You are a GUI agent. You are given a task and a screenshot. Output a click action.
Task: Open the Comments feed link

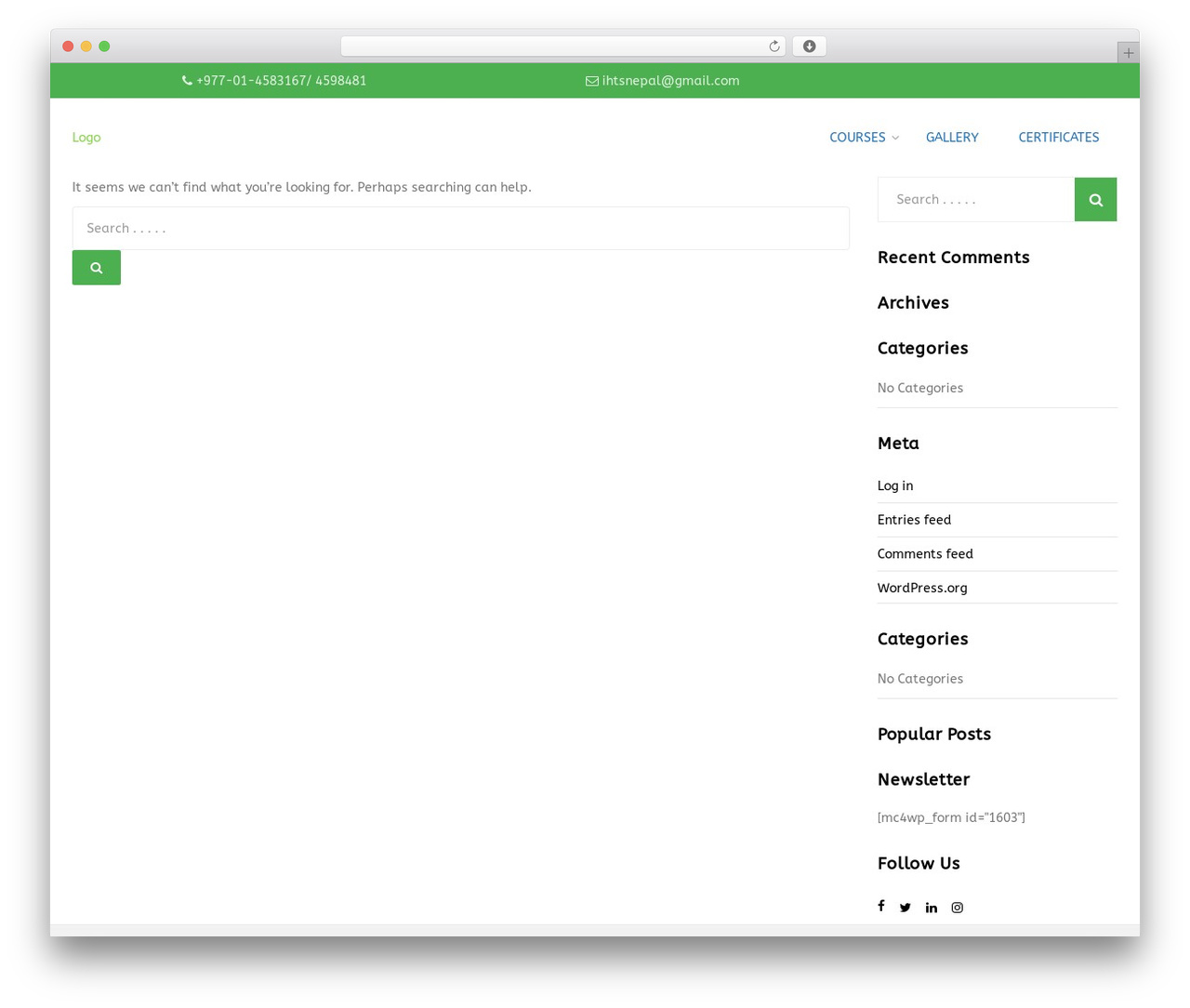(925, 554)
